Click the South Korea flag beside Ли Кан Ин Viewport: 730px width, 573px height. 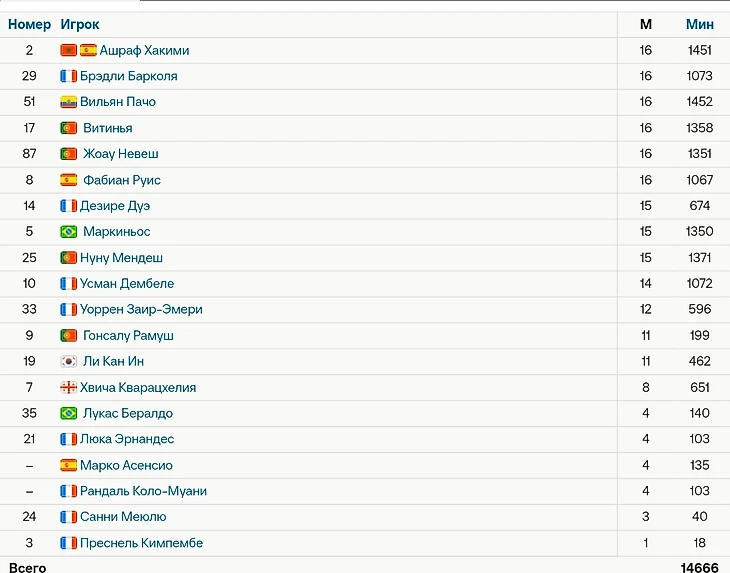(68, 361)
